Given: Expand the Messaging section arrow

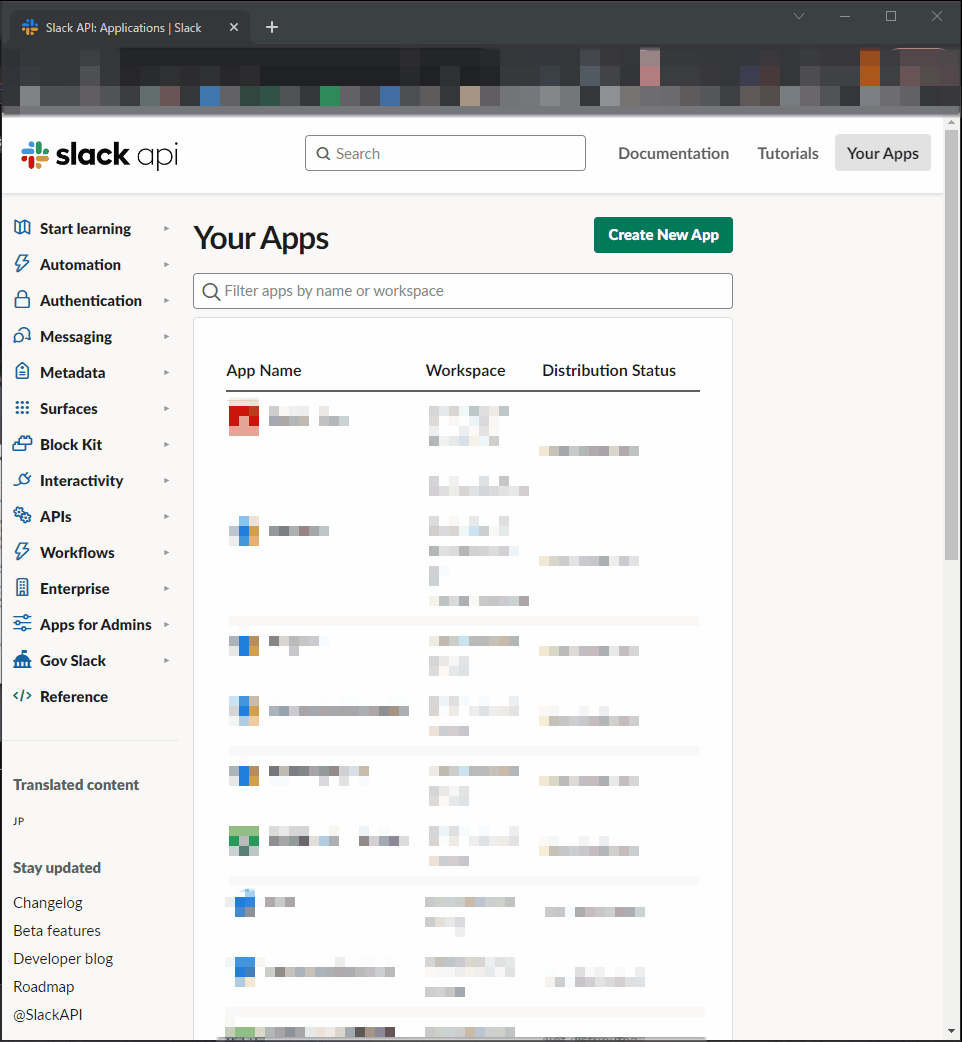Looking at the screenshot, I should point(166,336).
